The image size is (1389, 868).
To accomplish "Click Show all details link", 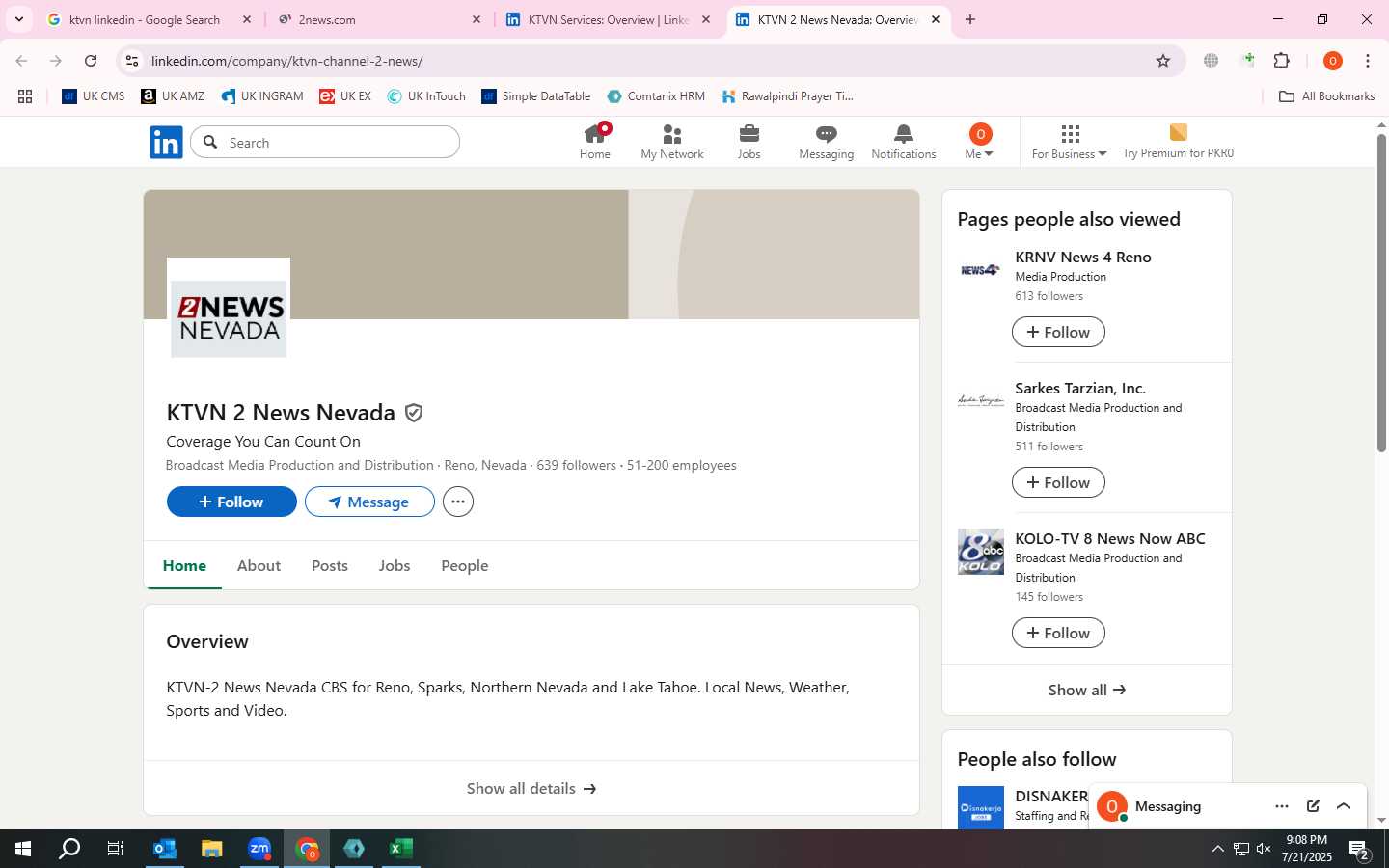I will pyautogui.click(x=531, y=788).
